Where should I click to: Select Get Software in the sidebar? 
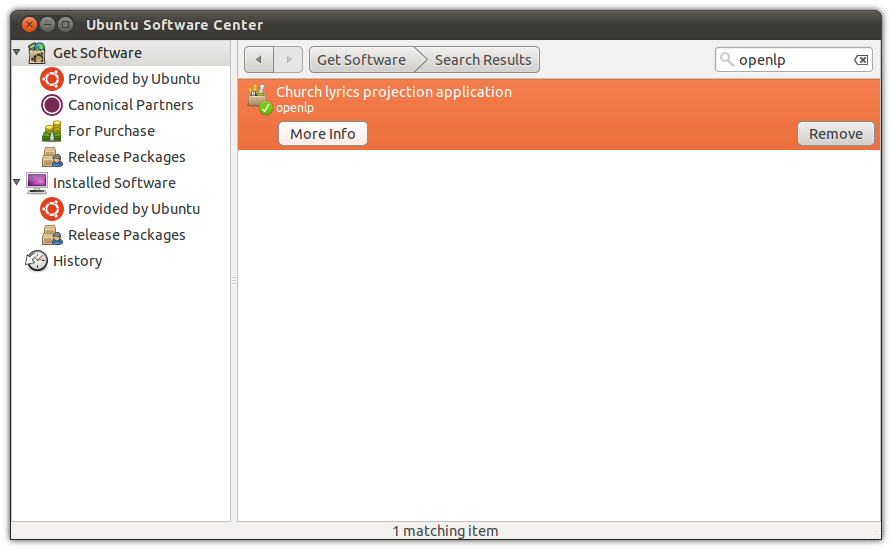(121, 53)
